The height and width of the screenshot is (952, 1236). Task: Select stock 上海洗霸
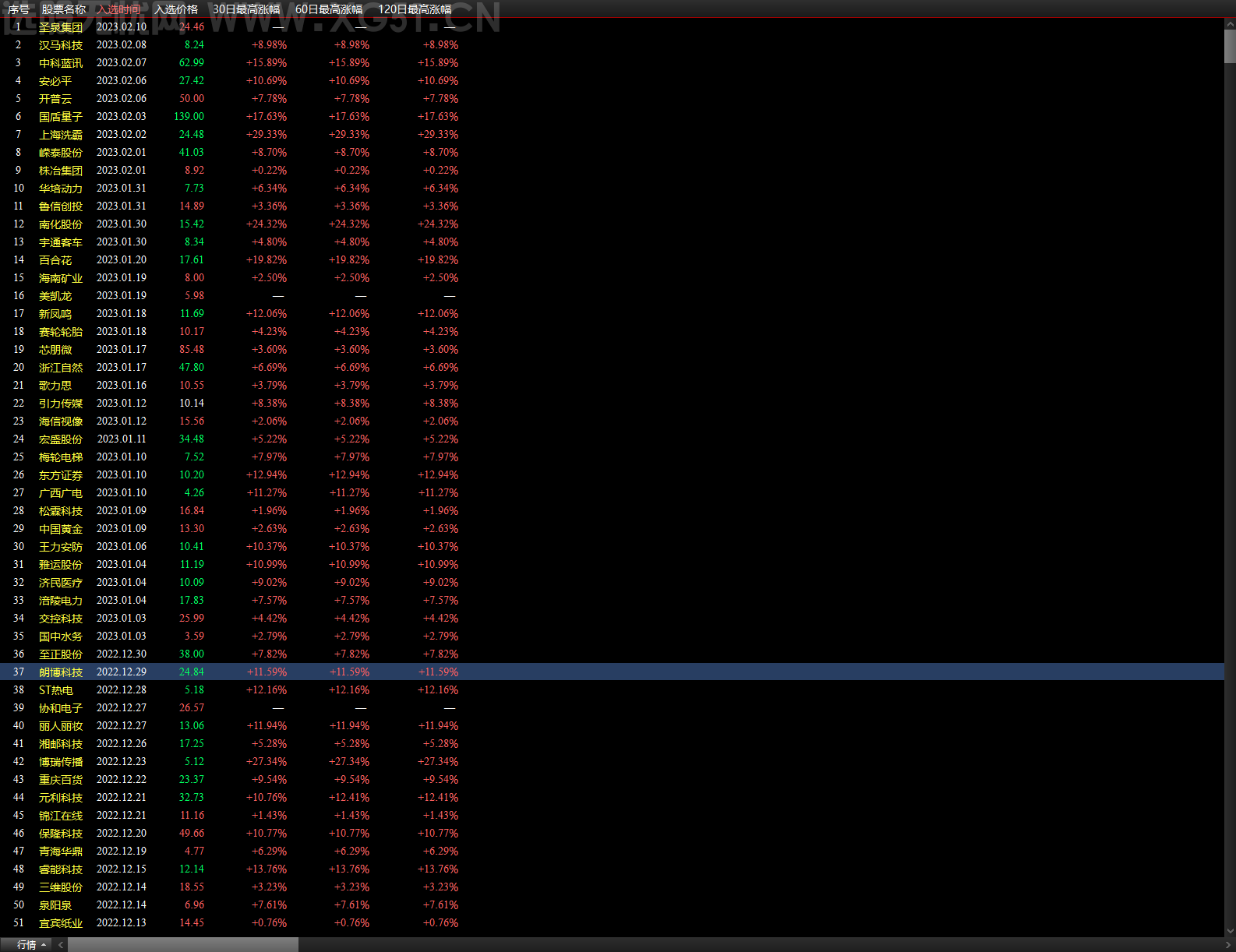click(x=61, y=135)
